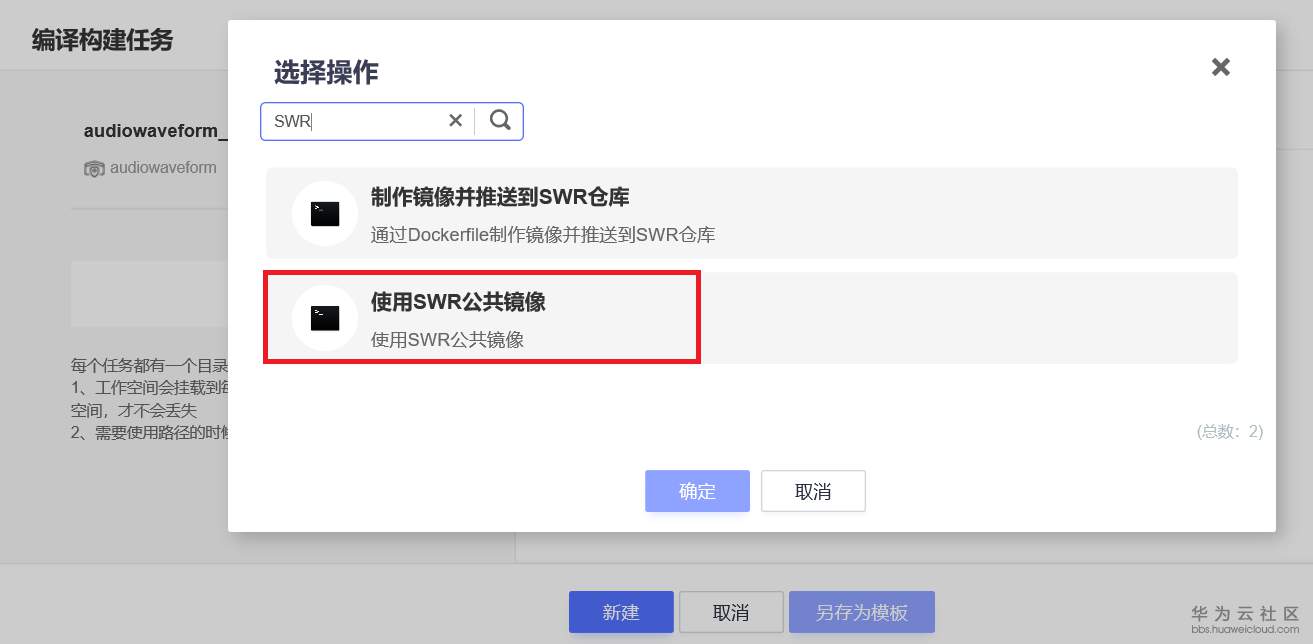The width and height of the screenshot is (1313, 644).
Task: Click the search icon inside the 选择操作 dialog
Action: click(499, 120)
